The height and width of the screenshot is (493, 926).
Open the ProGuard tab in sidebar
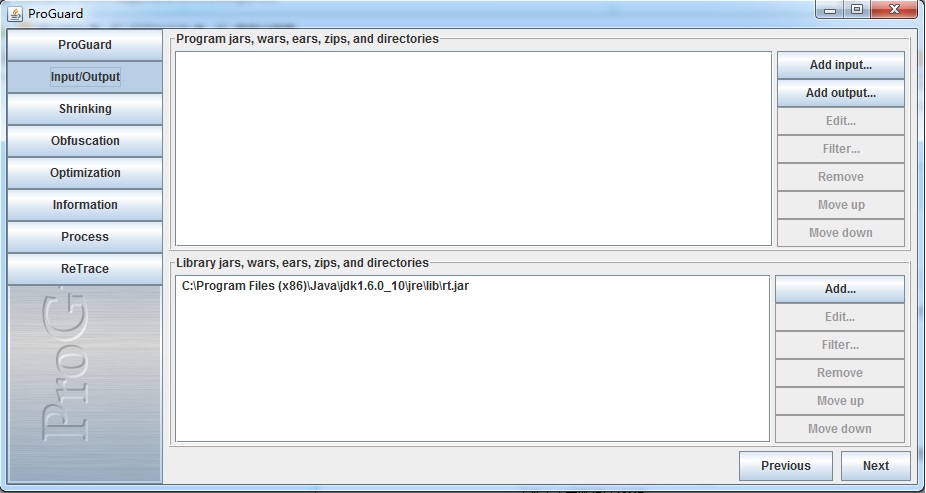[x=84, y=45]
